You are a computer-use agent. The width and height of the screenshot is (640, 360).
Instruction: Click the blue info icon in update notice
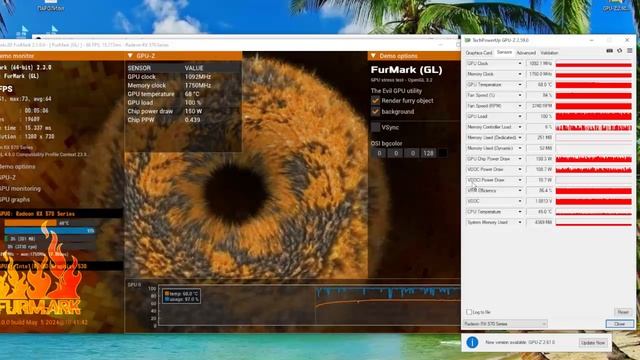(x=472, y=342)
